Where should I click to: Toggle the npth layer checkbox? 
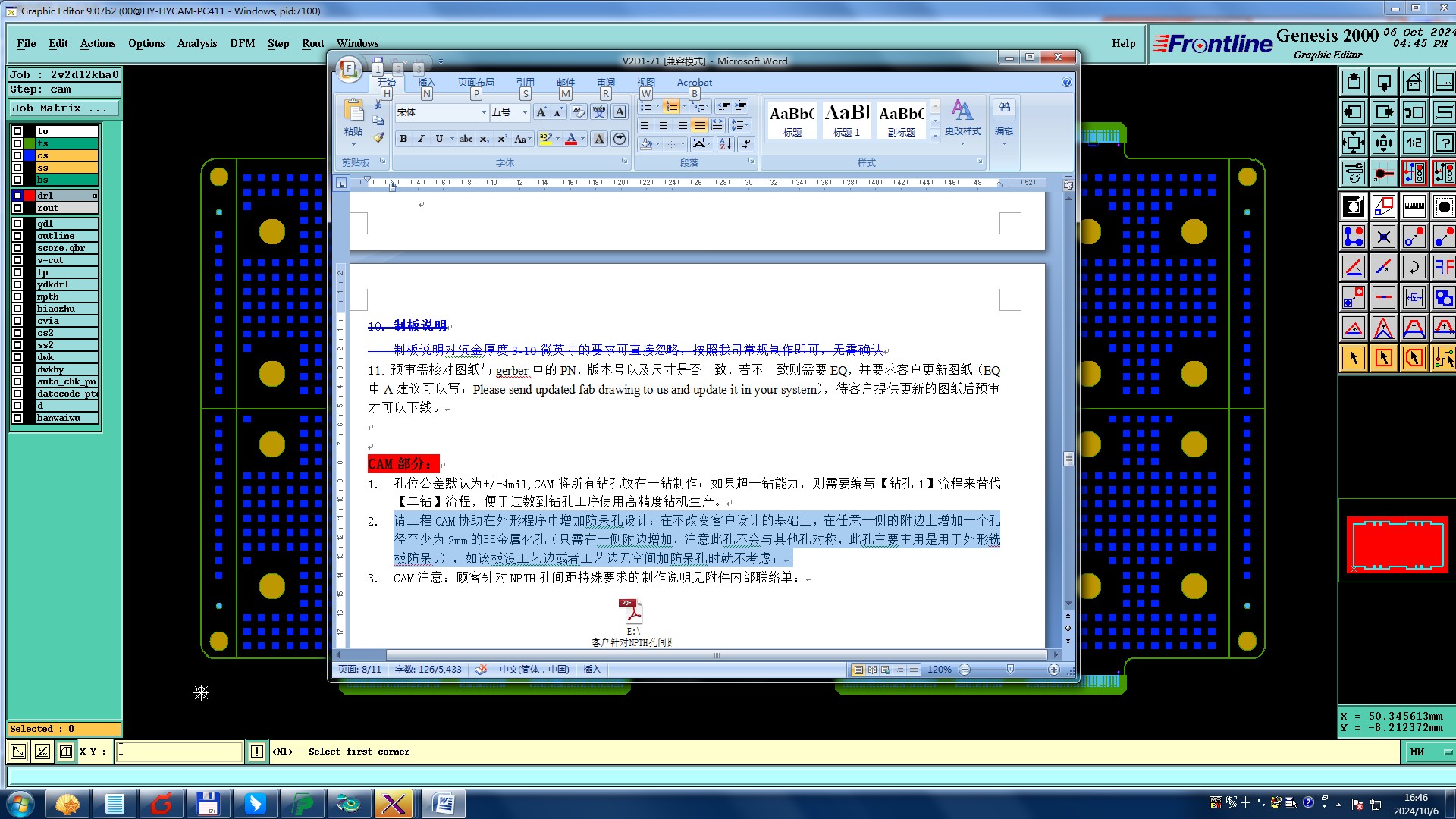click(x=17, y=297)
